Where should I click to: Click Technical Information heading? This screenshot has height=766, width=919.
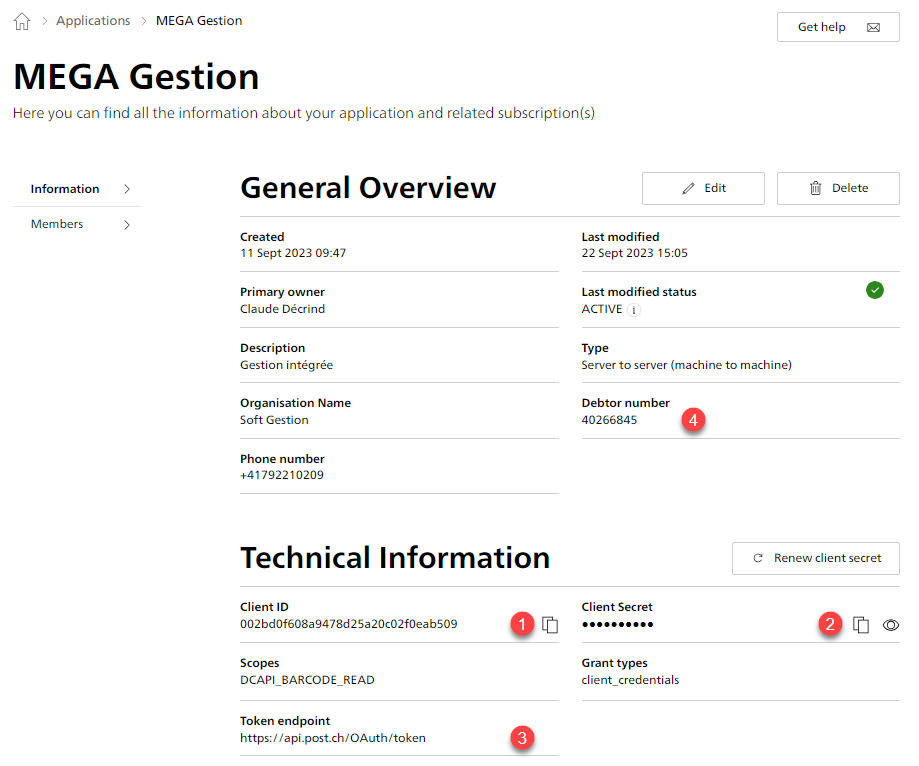[395, 557]
